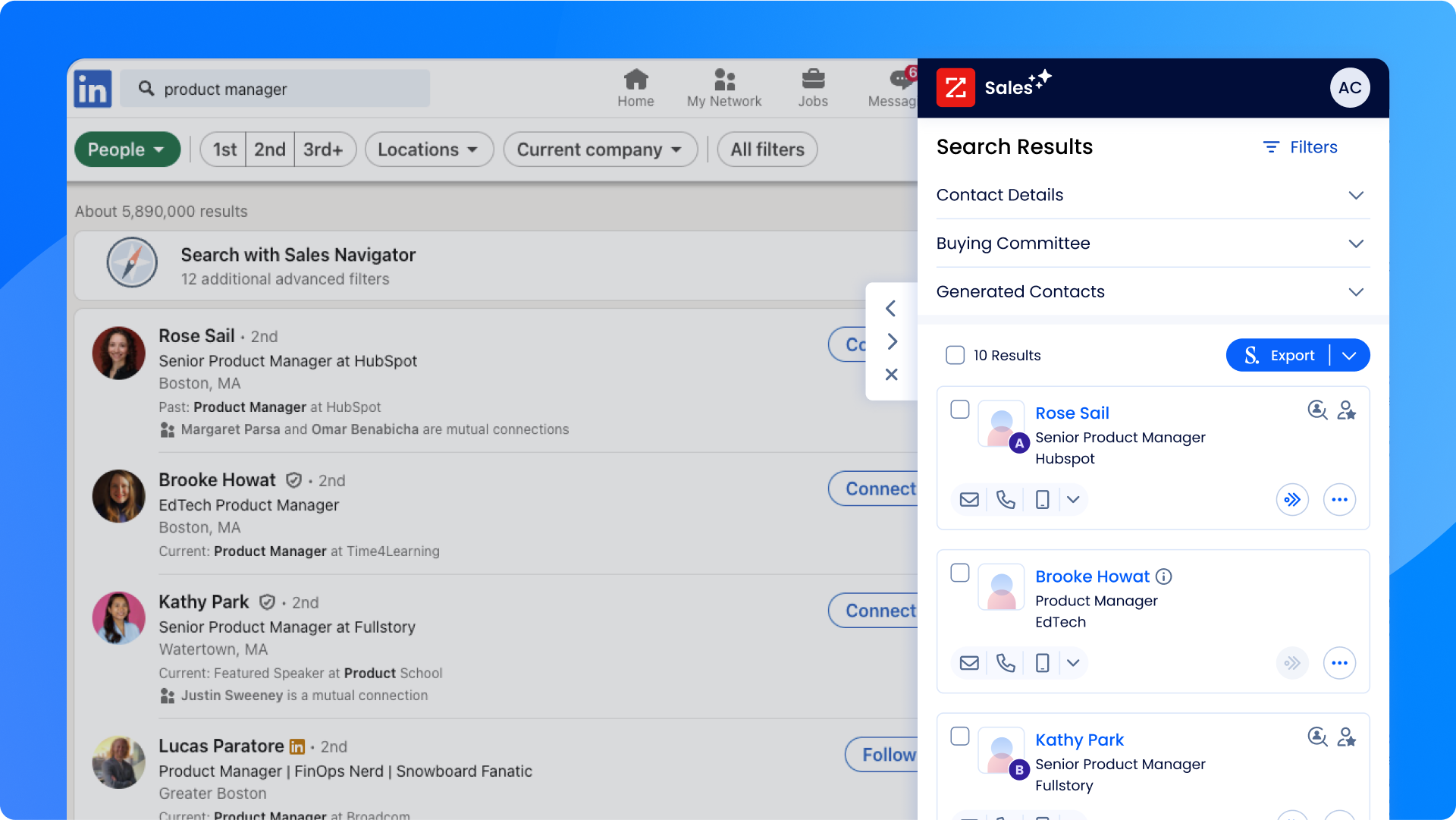Open Rose Sail link in ZoomInfo panel

[1072, 413]
